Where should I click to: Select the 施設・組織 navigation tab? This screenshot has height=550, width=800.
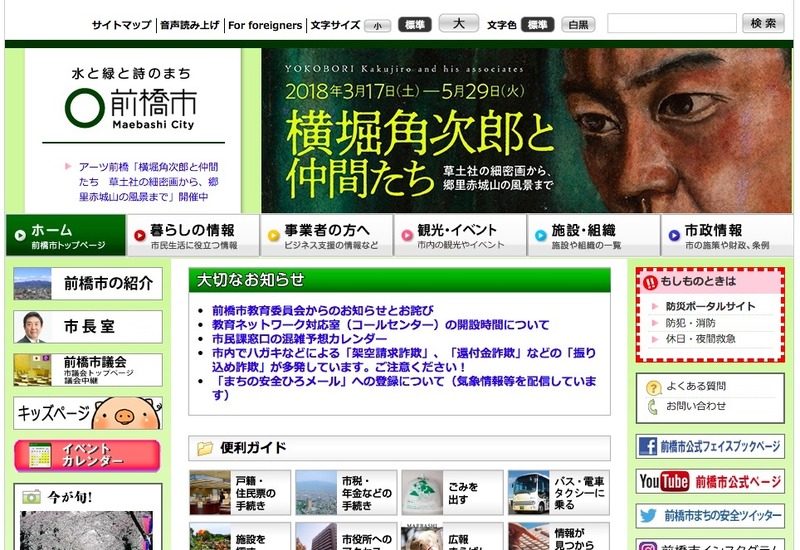pyautogui.click(x=592, y=235)
